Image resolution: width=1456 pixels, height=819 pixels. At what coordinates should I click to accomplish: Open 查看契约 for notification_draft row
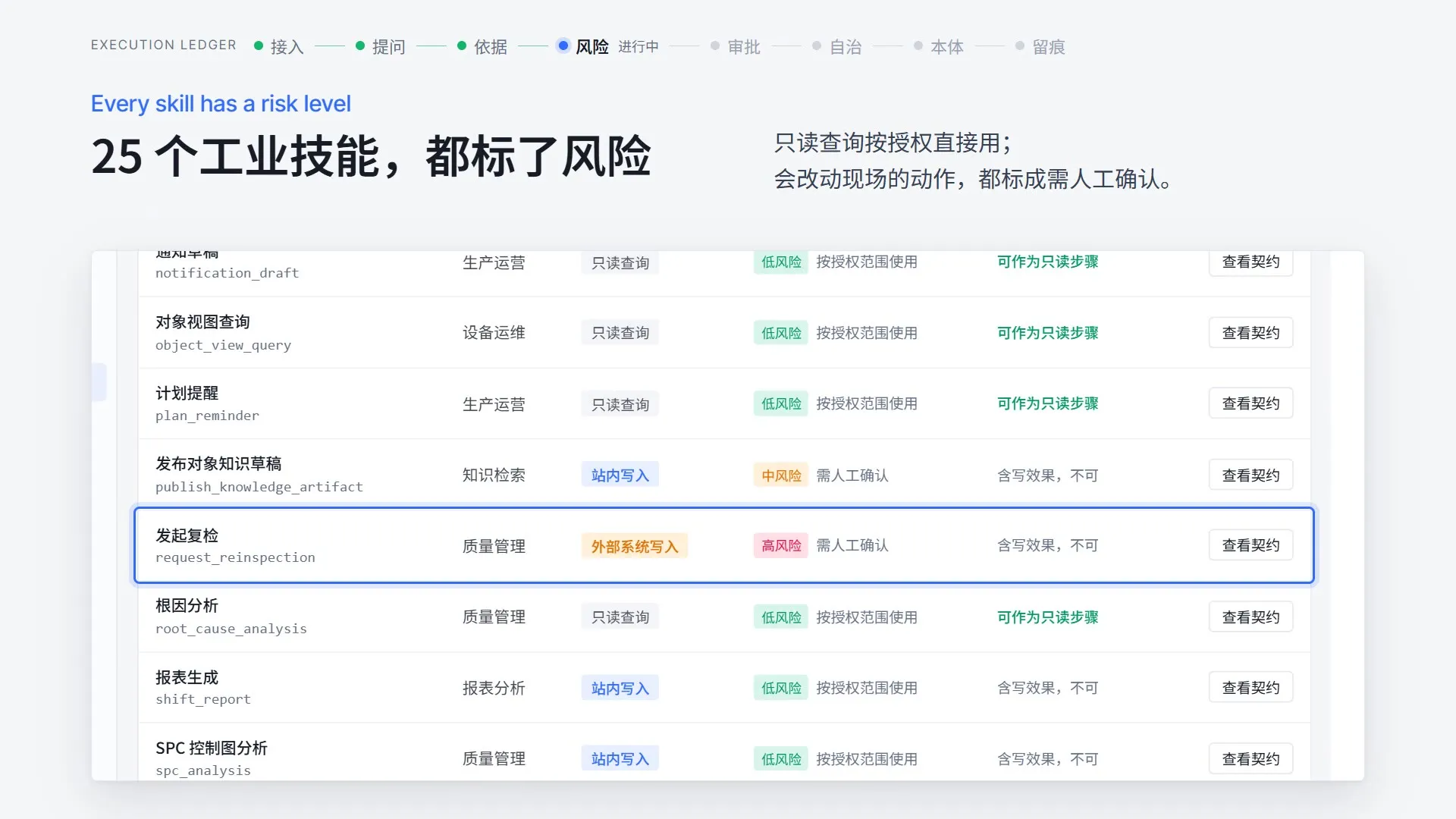coord(1250,262)
